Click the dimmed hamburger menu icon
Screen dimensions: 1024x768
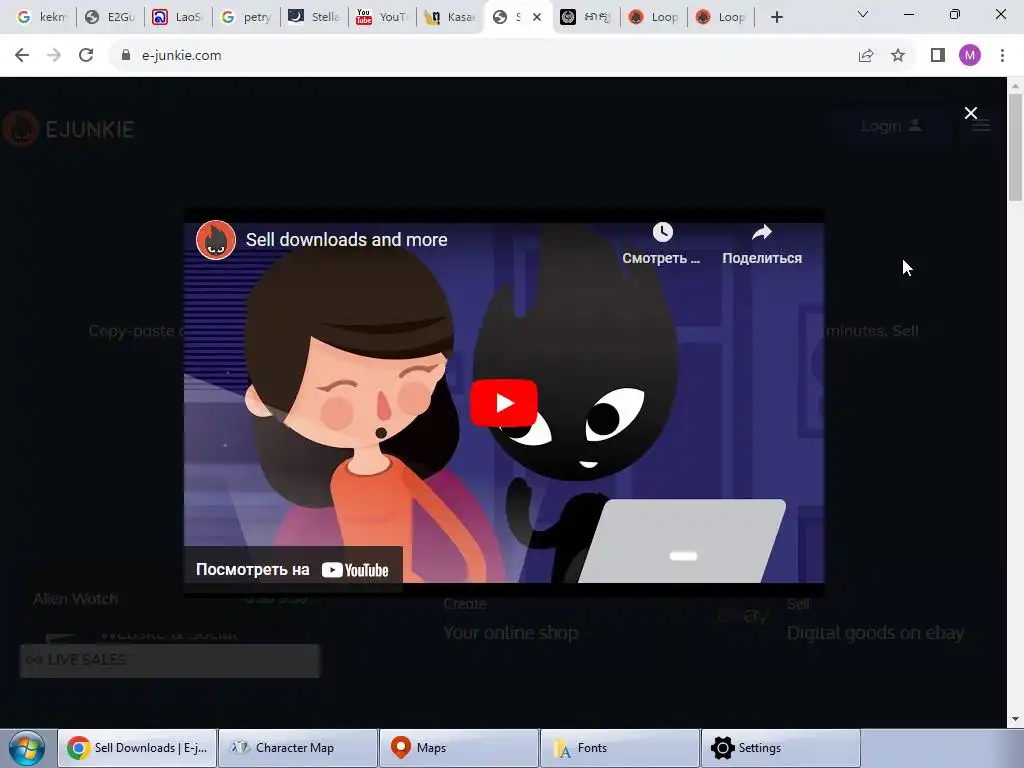pyautogui.click(x=981, y=125)
